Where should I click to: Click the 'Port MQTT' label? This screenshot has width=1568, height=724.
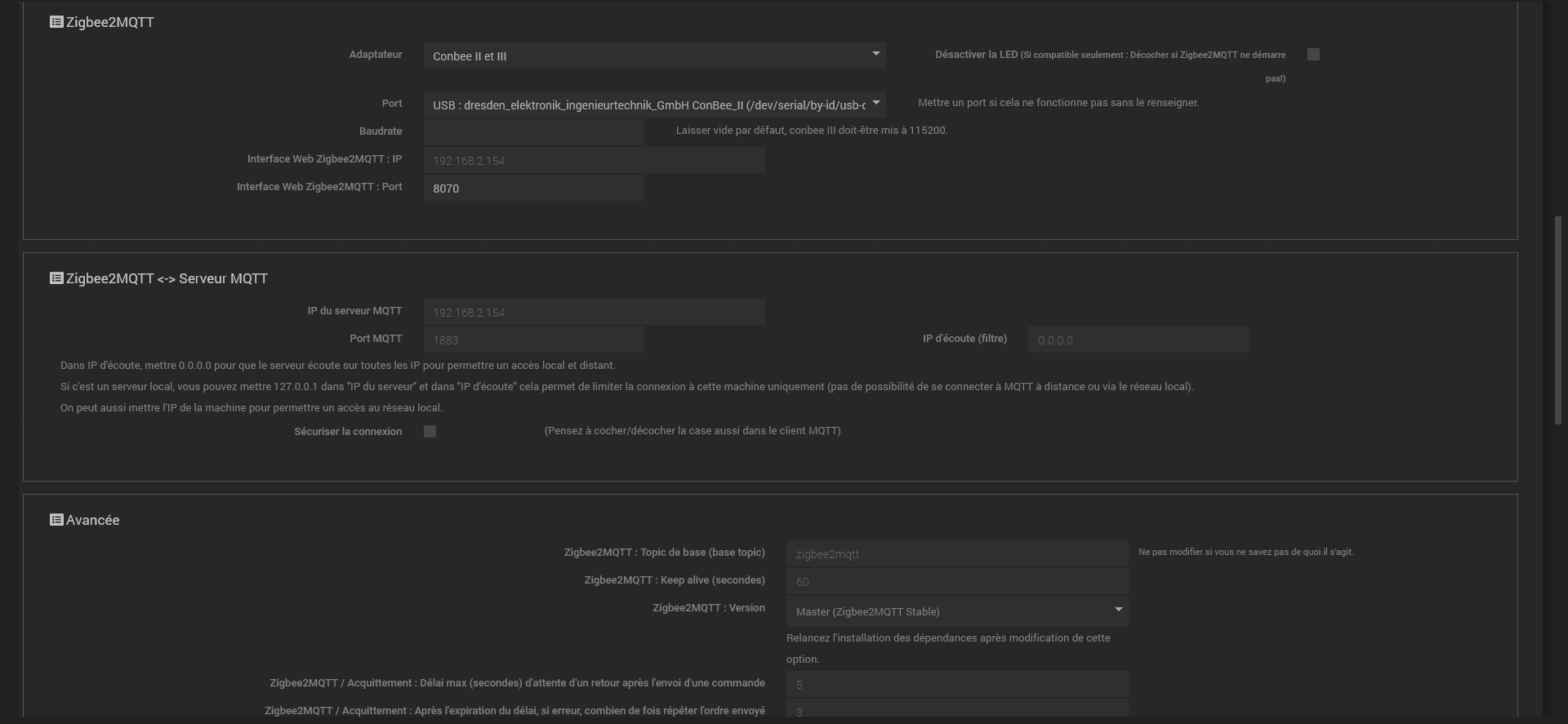(376, 339)
